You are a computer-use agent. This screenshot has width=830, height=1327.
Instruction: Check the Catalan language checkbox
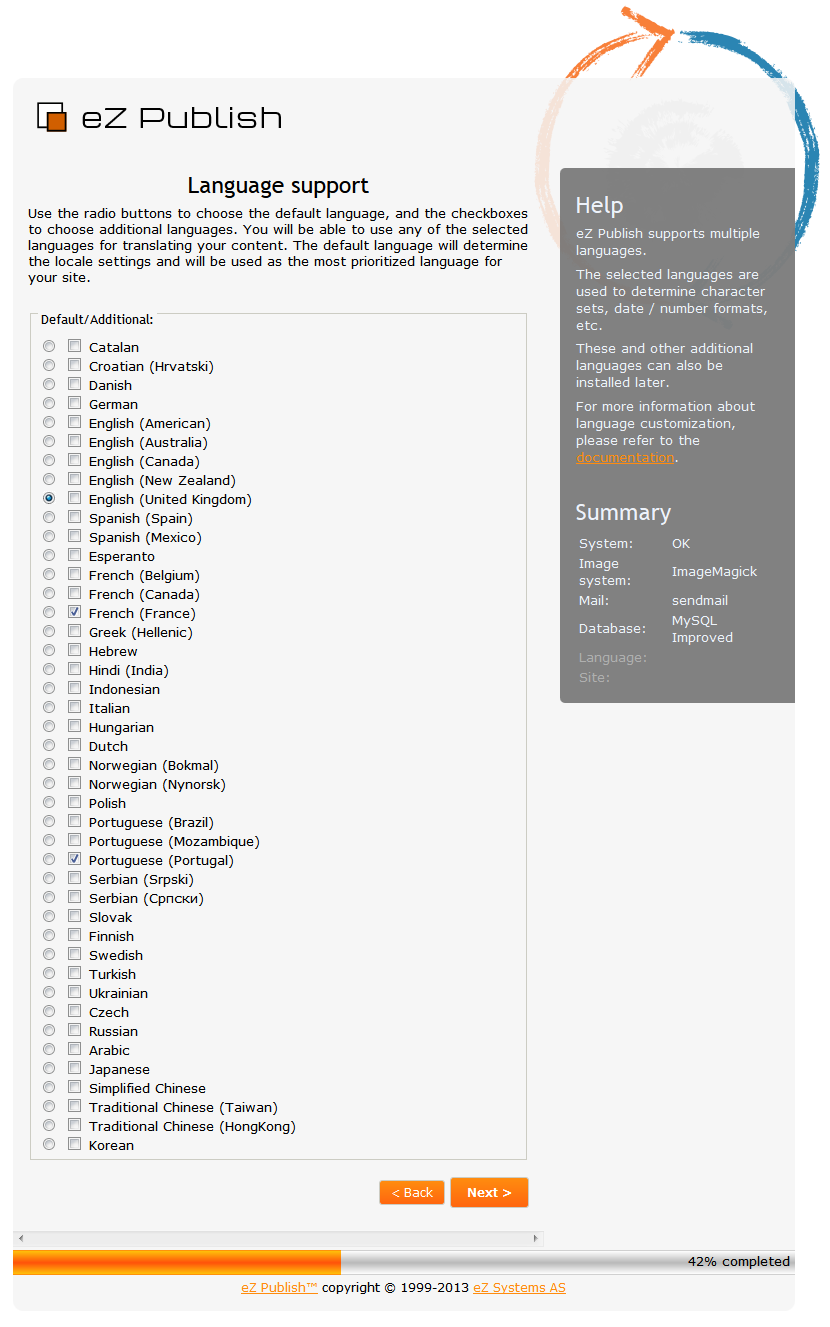pyautogui.click(x=74, y=346)
